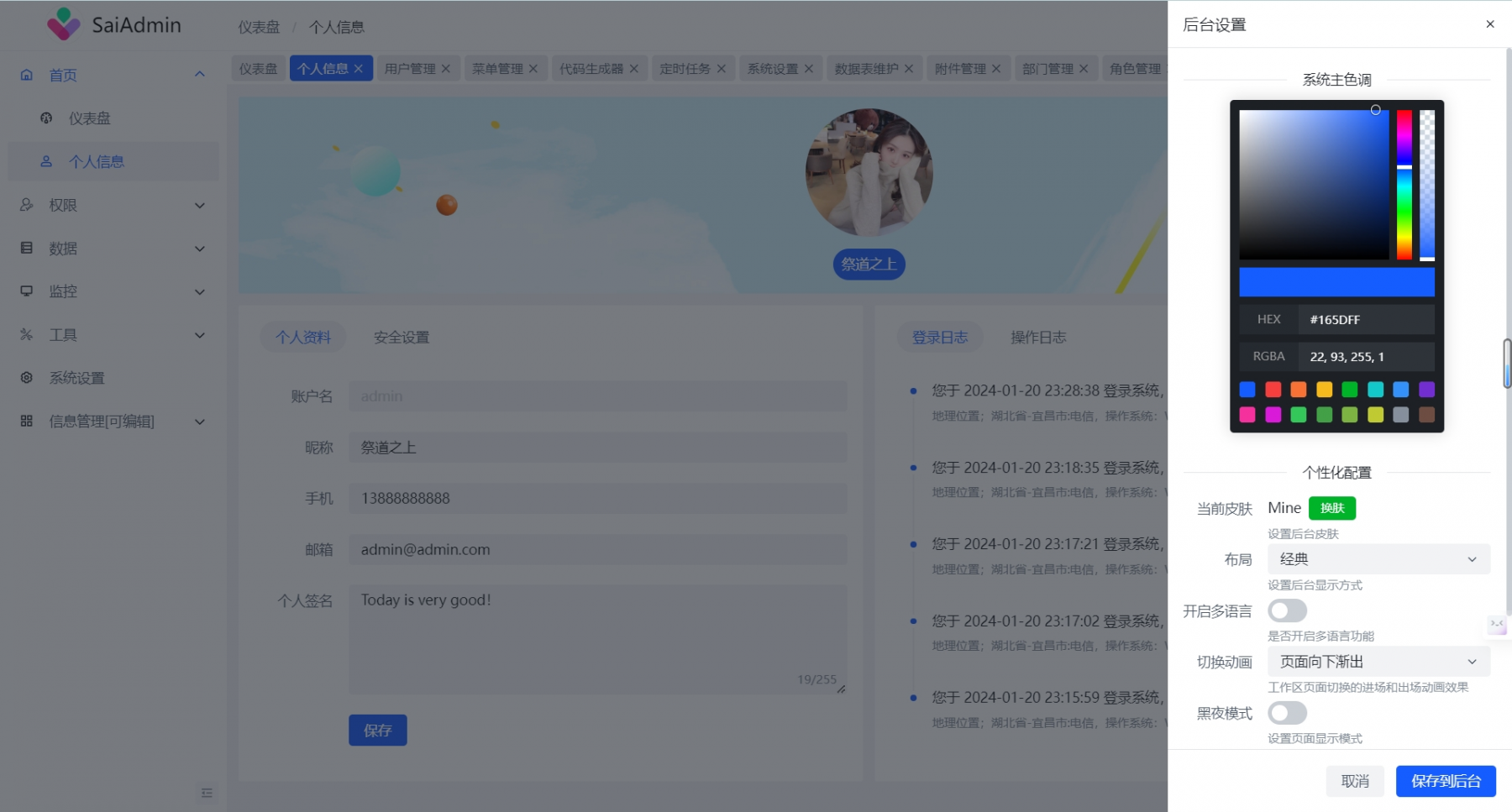Click the 保存到后台 button
Image resolution: width=1512 pixels, height=812 pixels.
click(x=1446, y=781)
